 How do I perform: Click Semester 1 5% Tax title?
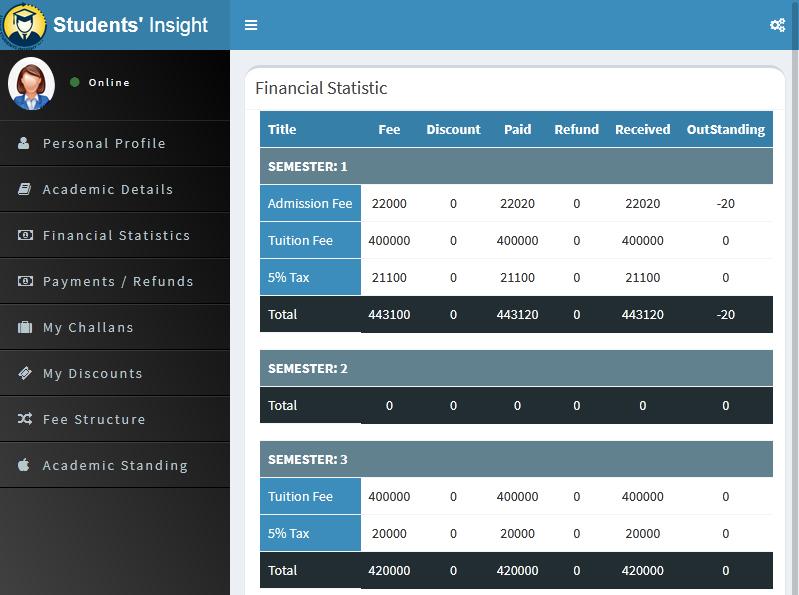click(310, 277)
